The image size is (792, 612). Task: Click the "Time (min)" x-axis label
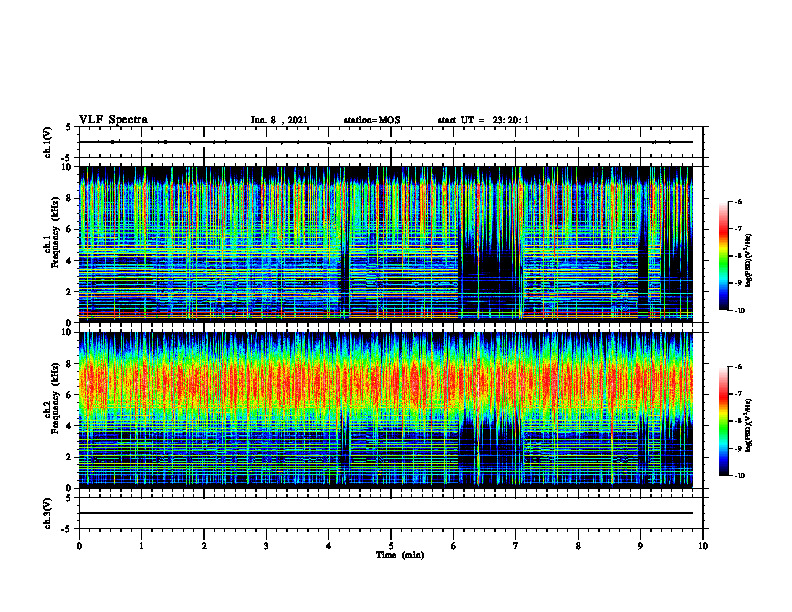click(x=400, y=555)
